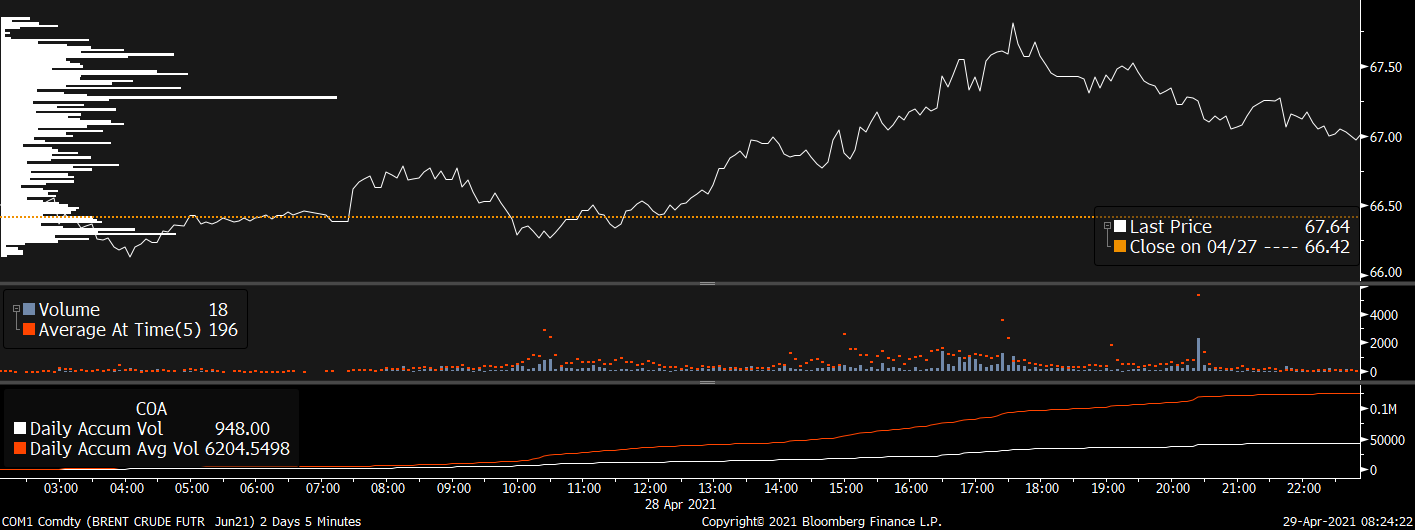Screen dimensions: 1415x530
Task: Click the 66.00 price axis label
Action: [1385, 272]
